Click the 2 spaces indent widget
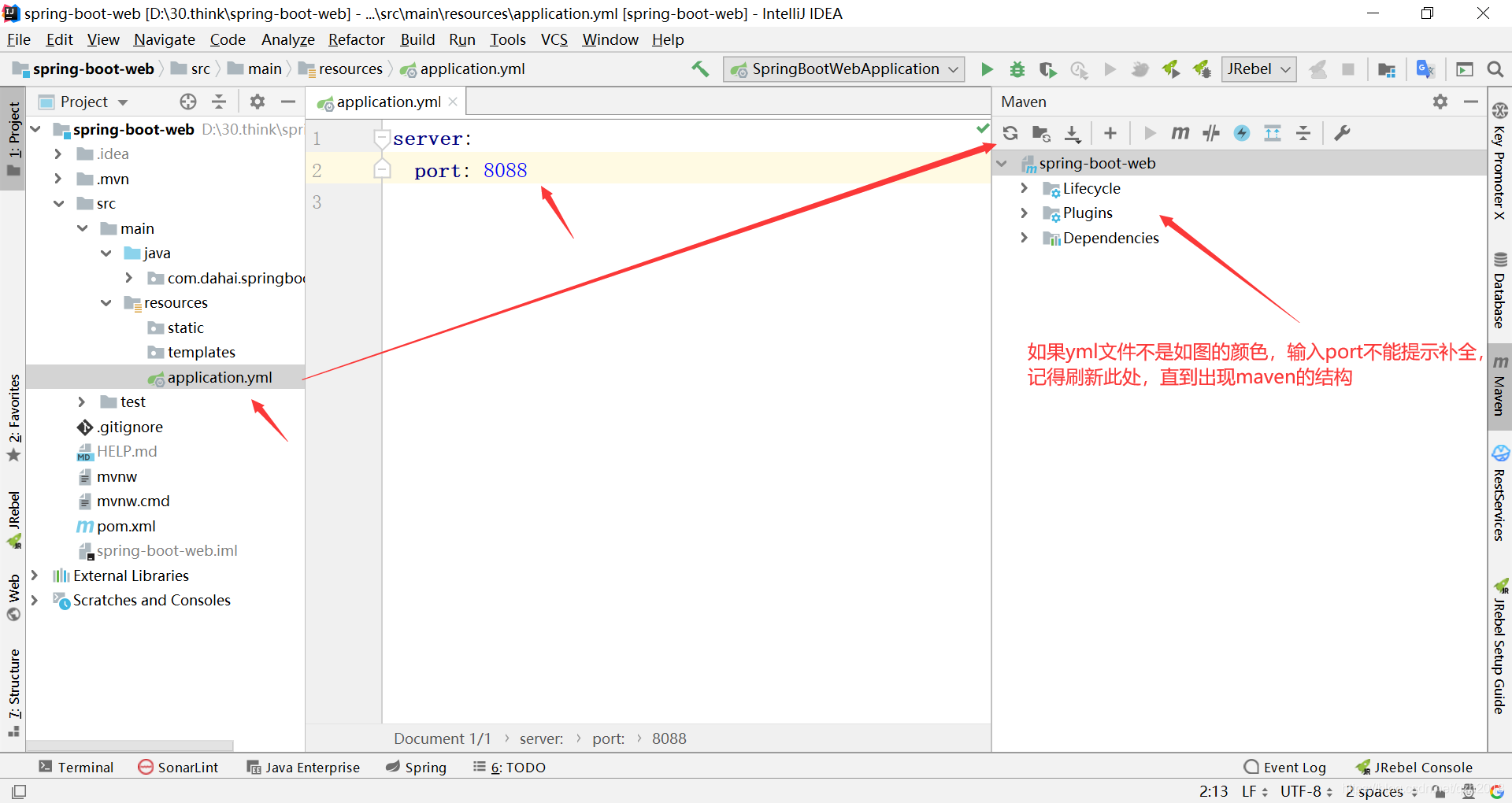 click(1381, 791)
